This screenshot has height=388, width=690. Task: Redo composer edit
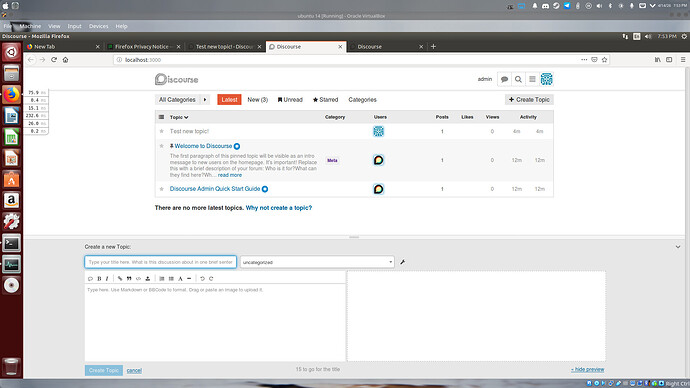[x=211, y=278]
